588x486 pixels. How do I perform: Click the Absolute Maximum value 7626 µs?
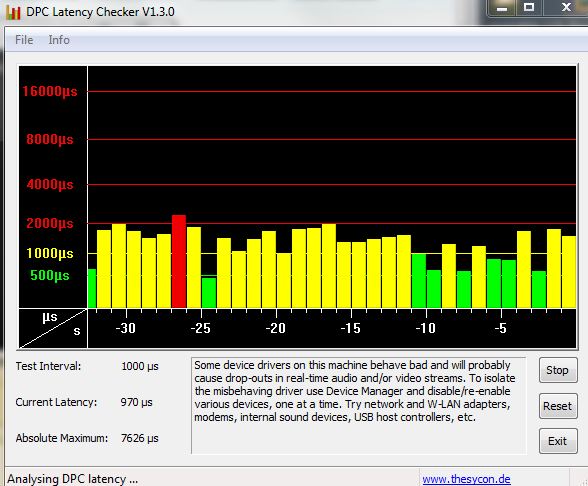[140, 438]
